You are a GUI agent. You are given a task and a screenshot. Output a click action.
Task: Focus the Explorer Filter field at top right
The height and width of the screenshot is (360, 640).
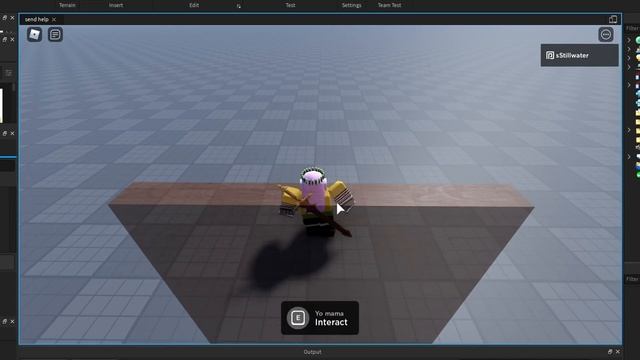click(632, 28)
